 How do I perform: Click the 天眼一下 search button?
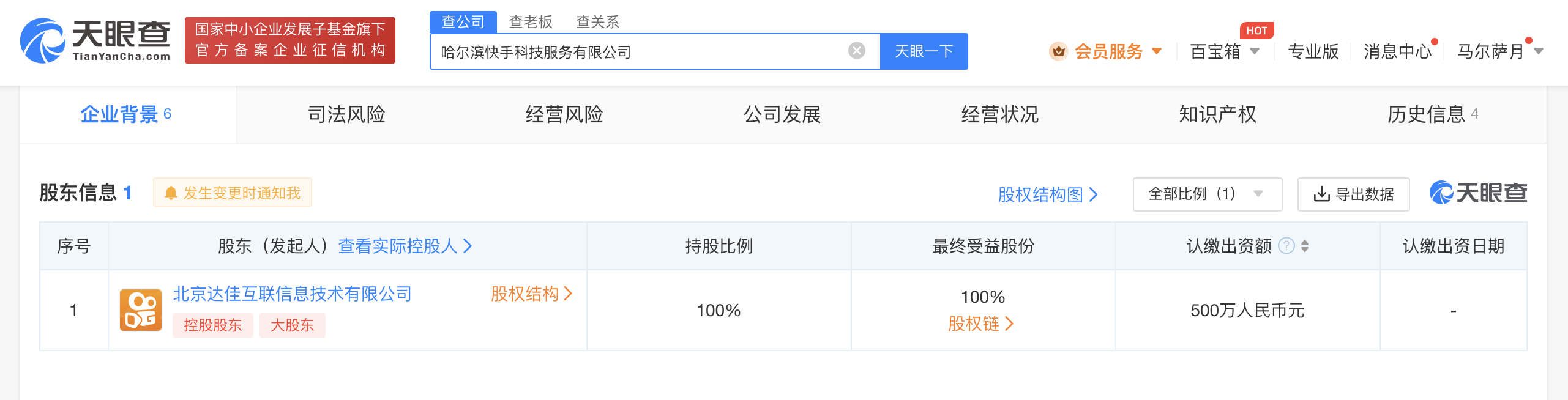tap(924, 51)
